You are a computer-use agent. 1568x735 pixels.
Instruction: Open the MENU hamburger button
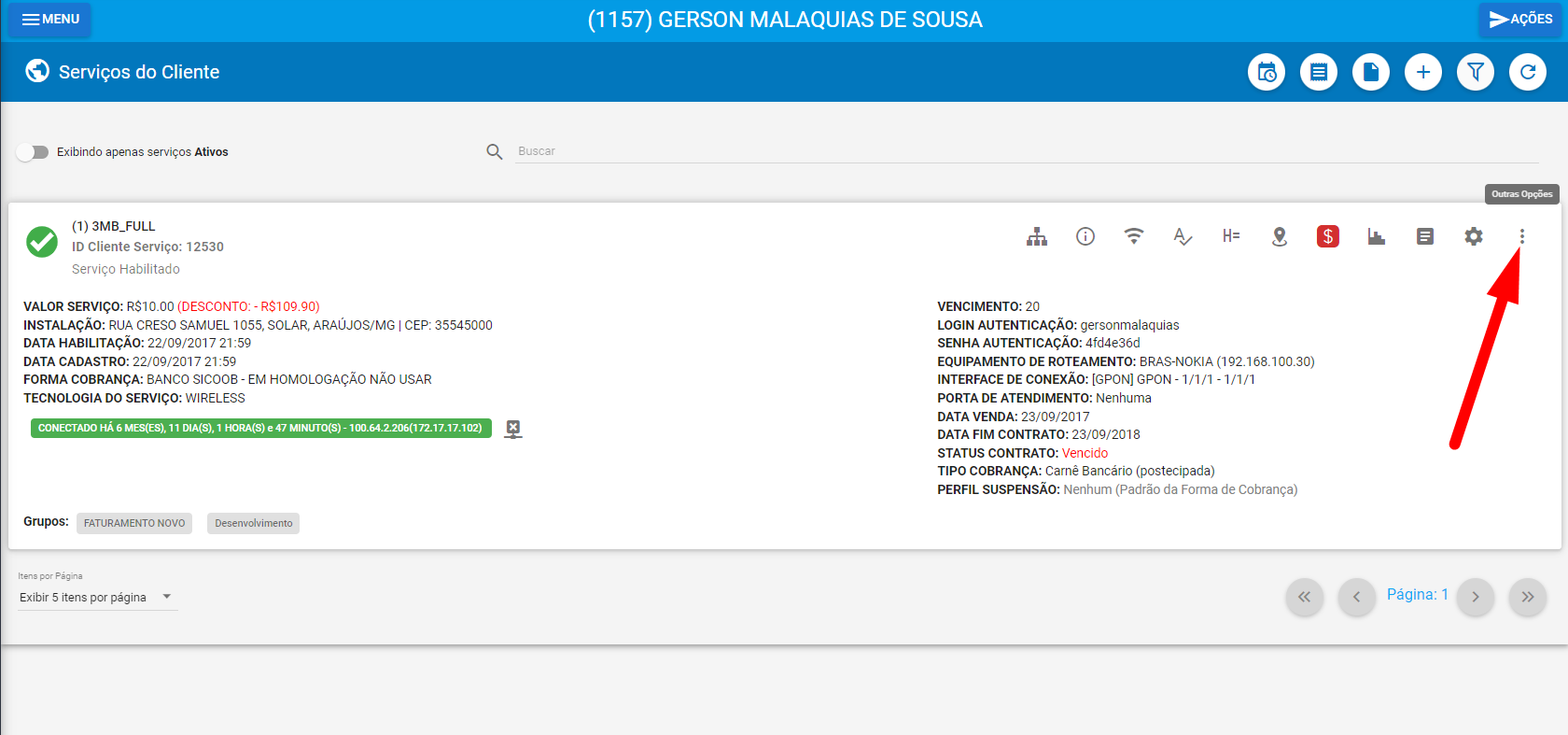[49, 20]
